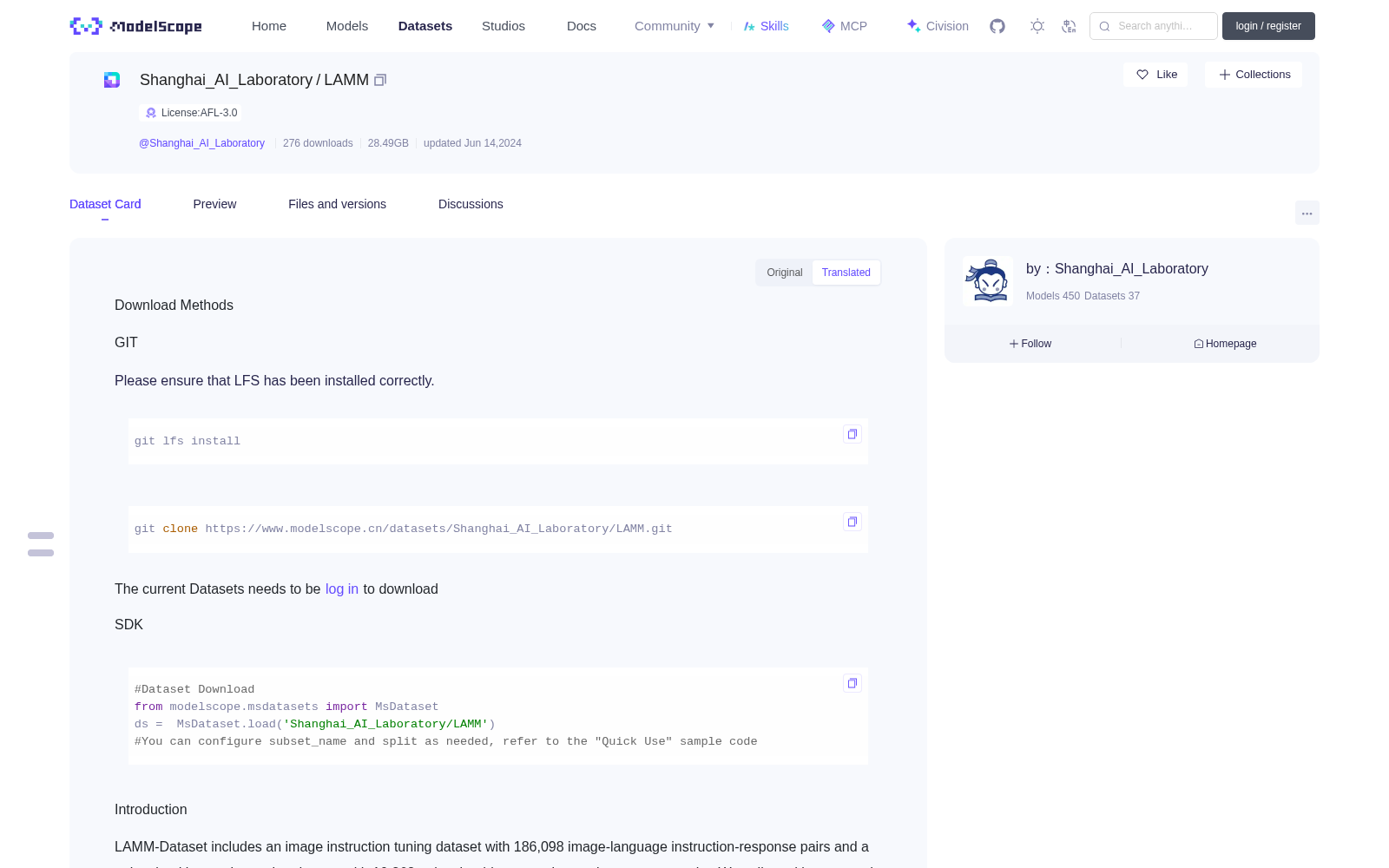Open the GitHub icon link

(997, 26)
